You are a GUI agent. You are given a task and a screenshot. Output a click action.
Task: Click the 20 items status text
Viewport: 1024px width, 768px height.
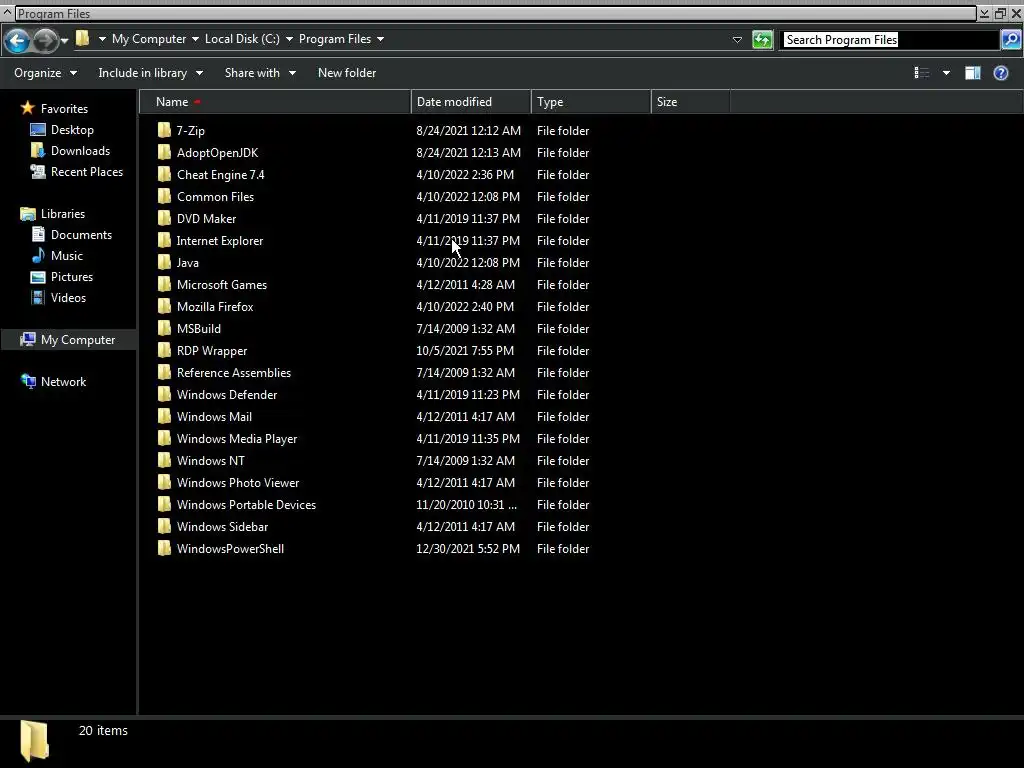tap(103, 731)
